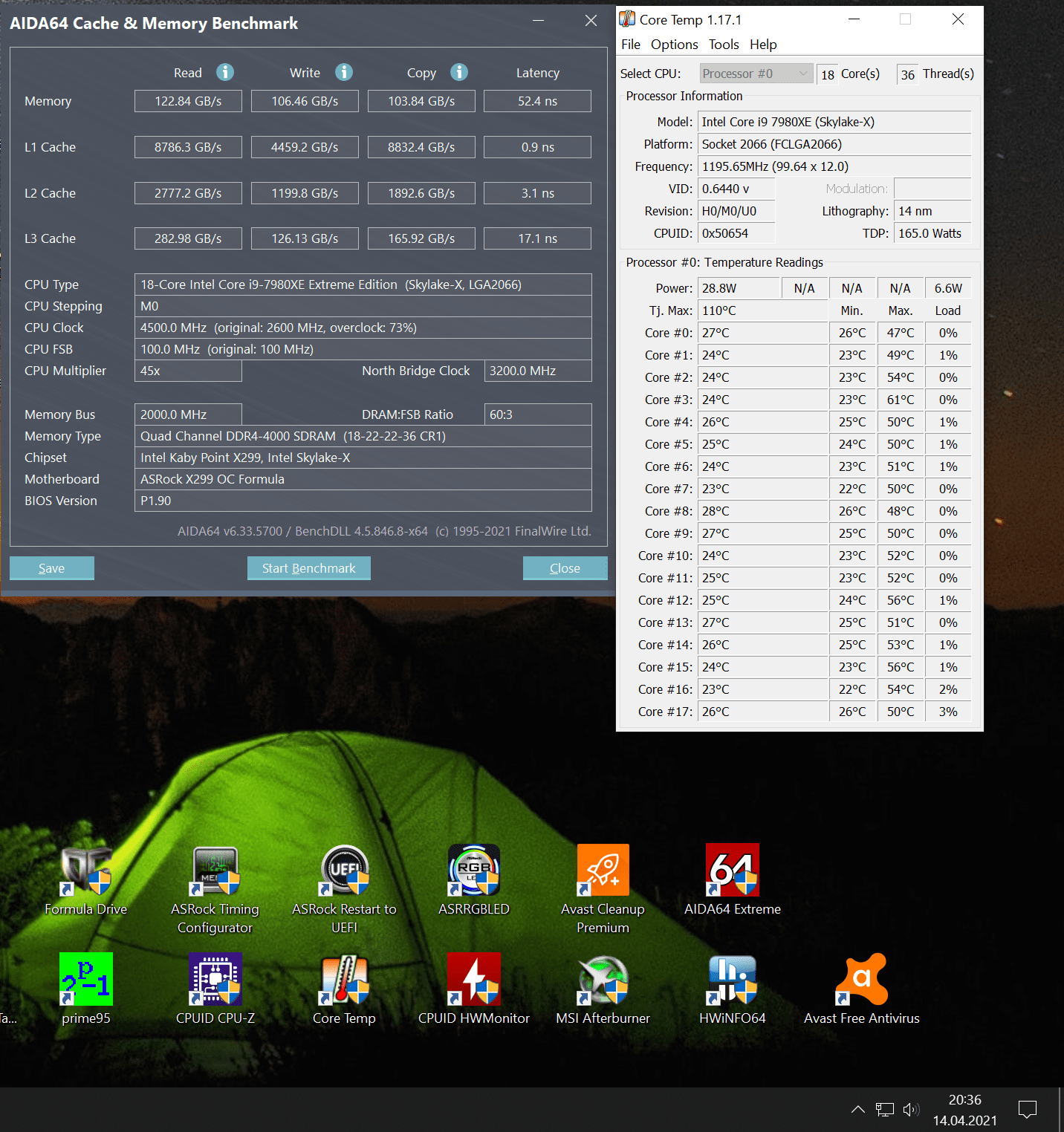
Task: Click the L2 Cache Write 1199.8 GB/s field
Action: click(305, 193)
